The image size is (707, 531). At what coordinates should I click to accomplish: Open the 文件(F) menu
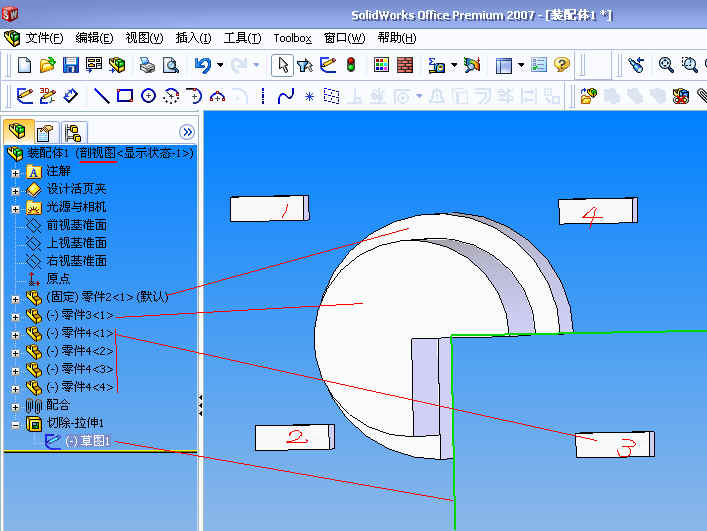point(44,38)
